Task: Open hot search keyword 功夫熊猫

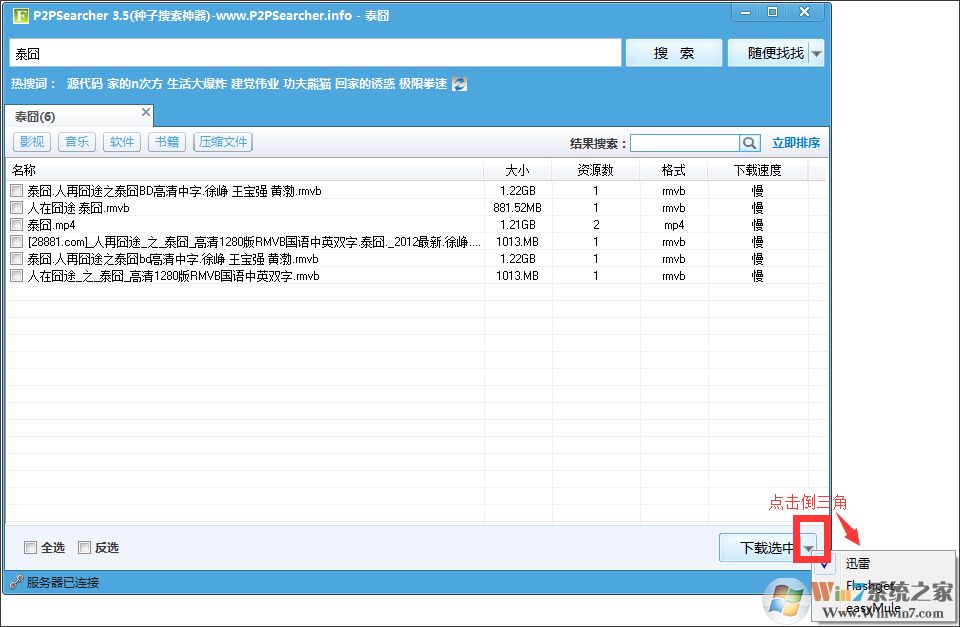Action: tap(307, 84)
